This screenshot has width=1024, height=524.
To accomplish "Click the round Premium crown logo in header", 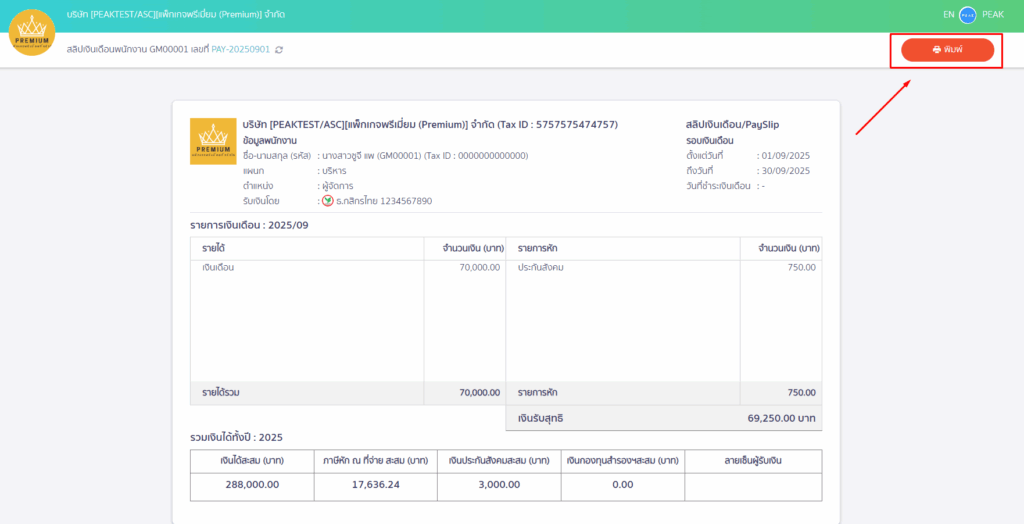I will click(x=32, y=32).
